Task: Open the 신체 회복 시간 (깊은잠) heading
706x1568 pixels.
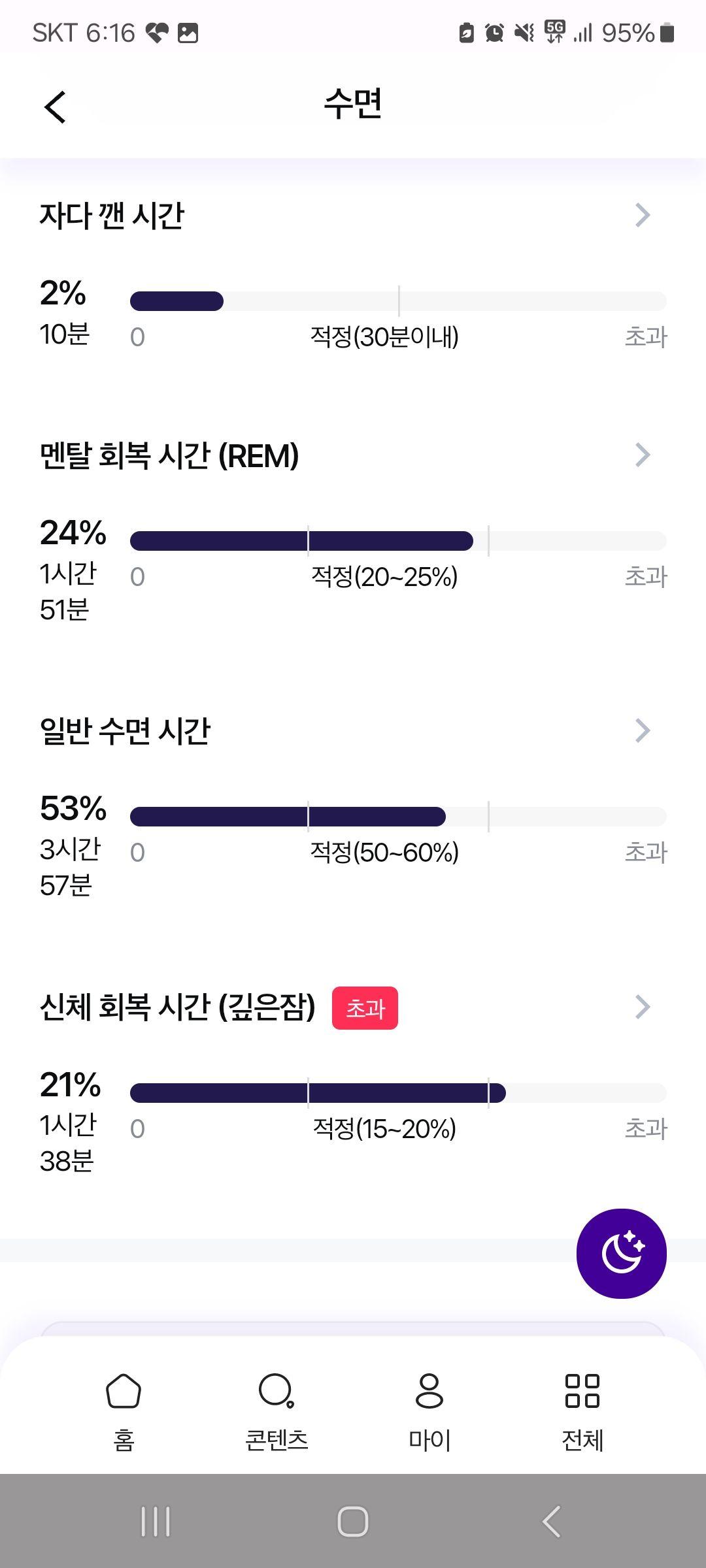Action: coord(178,1007)
